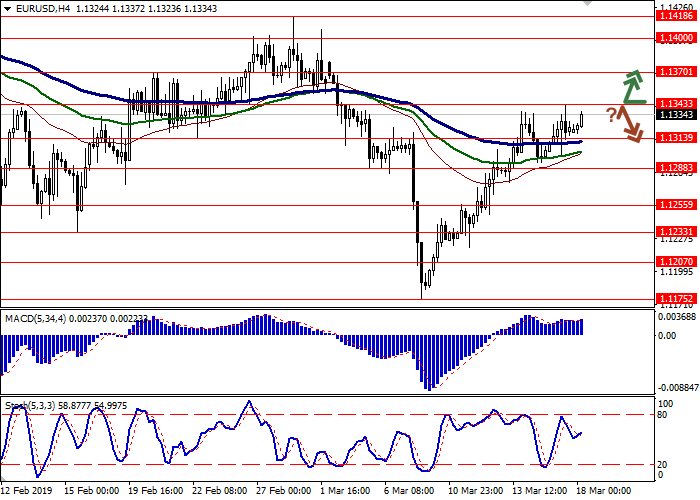Image resolution: width=700 pixels, height=500 pixels.
Task: Click the 1.12559 red price label
Action: pos(675,205)
